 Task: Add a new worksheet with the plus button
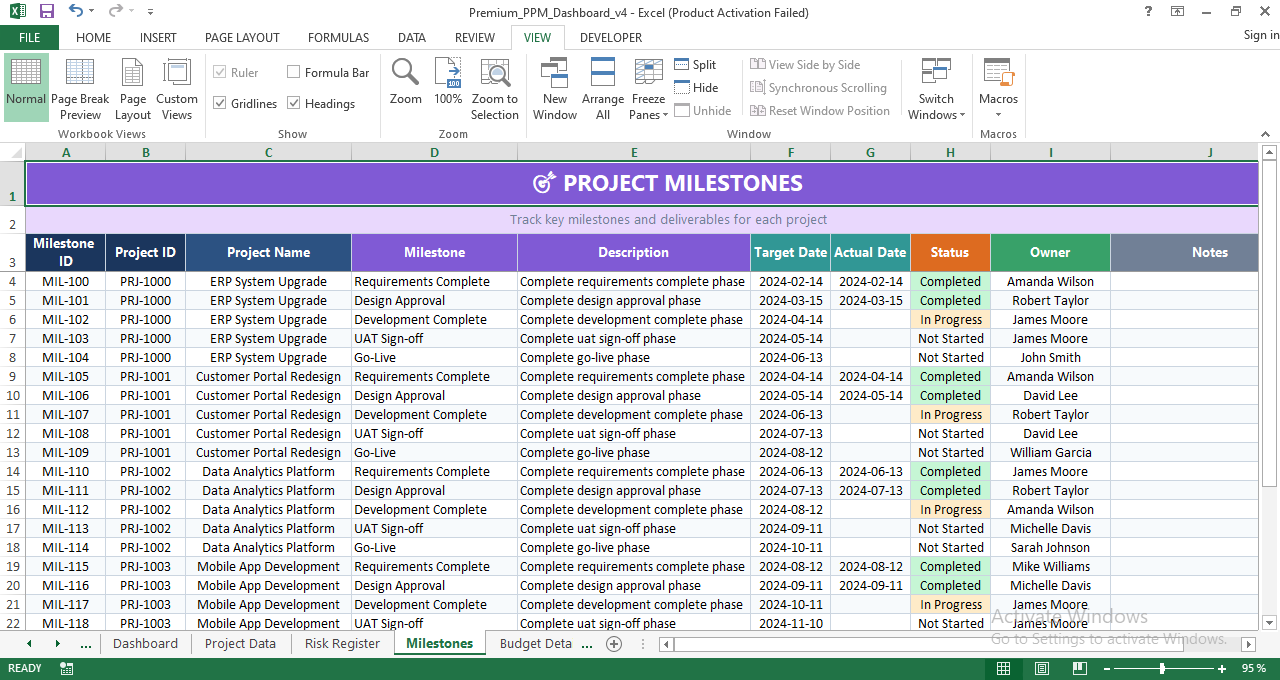click(x=614, y=644)
